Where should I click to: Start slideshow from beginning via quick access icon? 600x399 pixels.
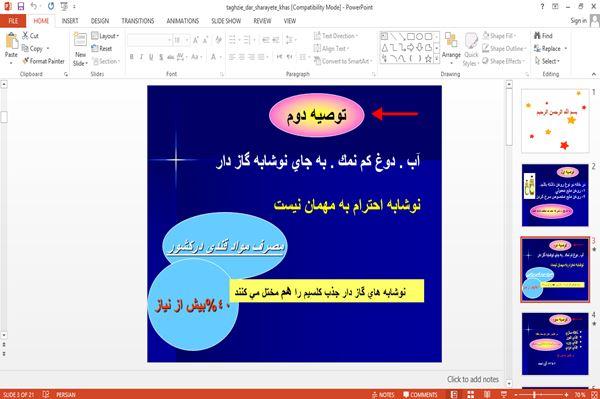(64, 7)
